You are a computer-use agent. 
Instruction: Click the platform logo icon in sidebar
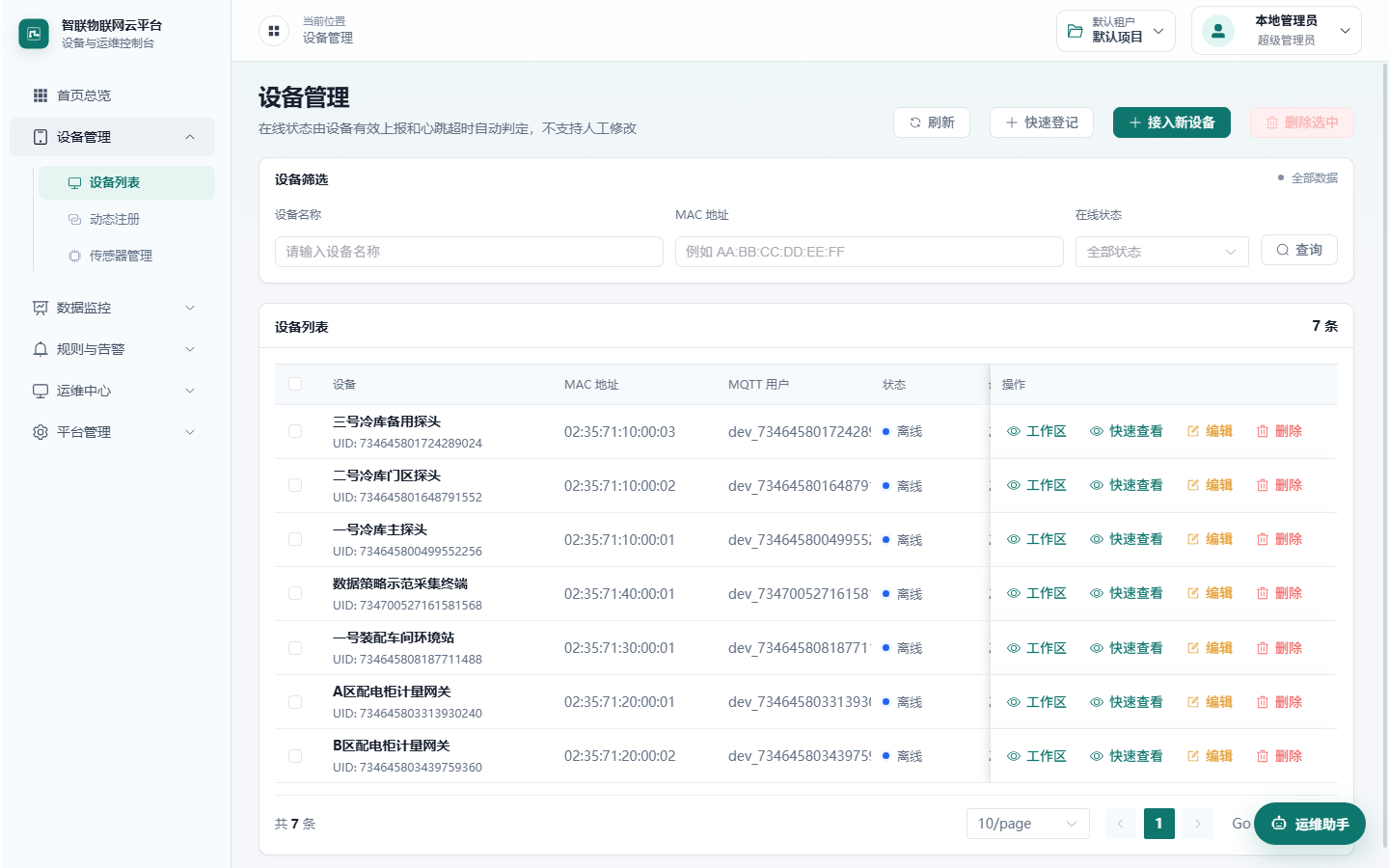[34, 34]
